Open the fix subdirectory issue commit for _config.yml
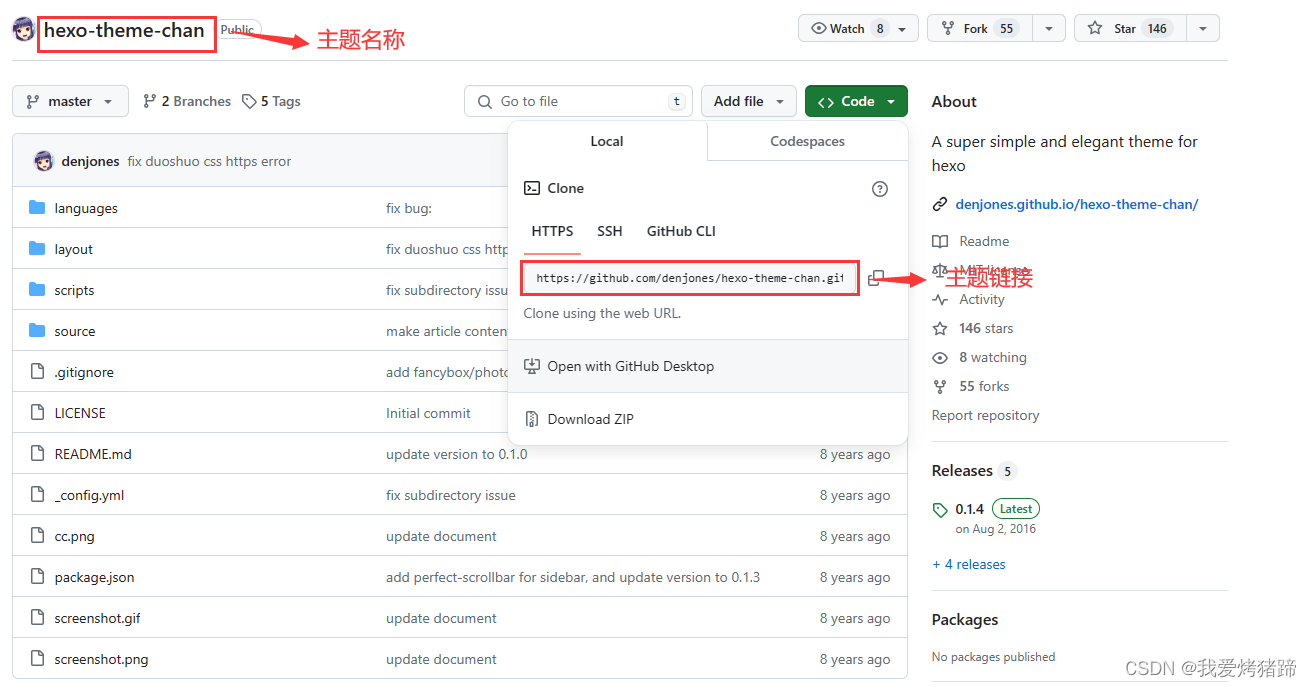This screenshot has width=1312, height=687. [x=451, y=495]
